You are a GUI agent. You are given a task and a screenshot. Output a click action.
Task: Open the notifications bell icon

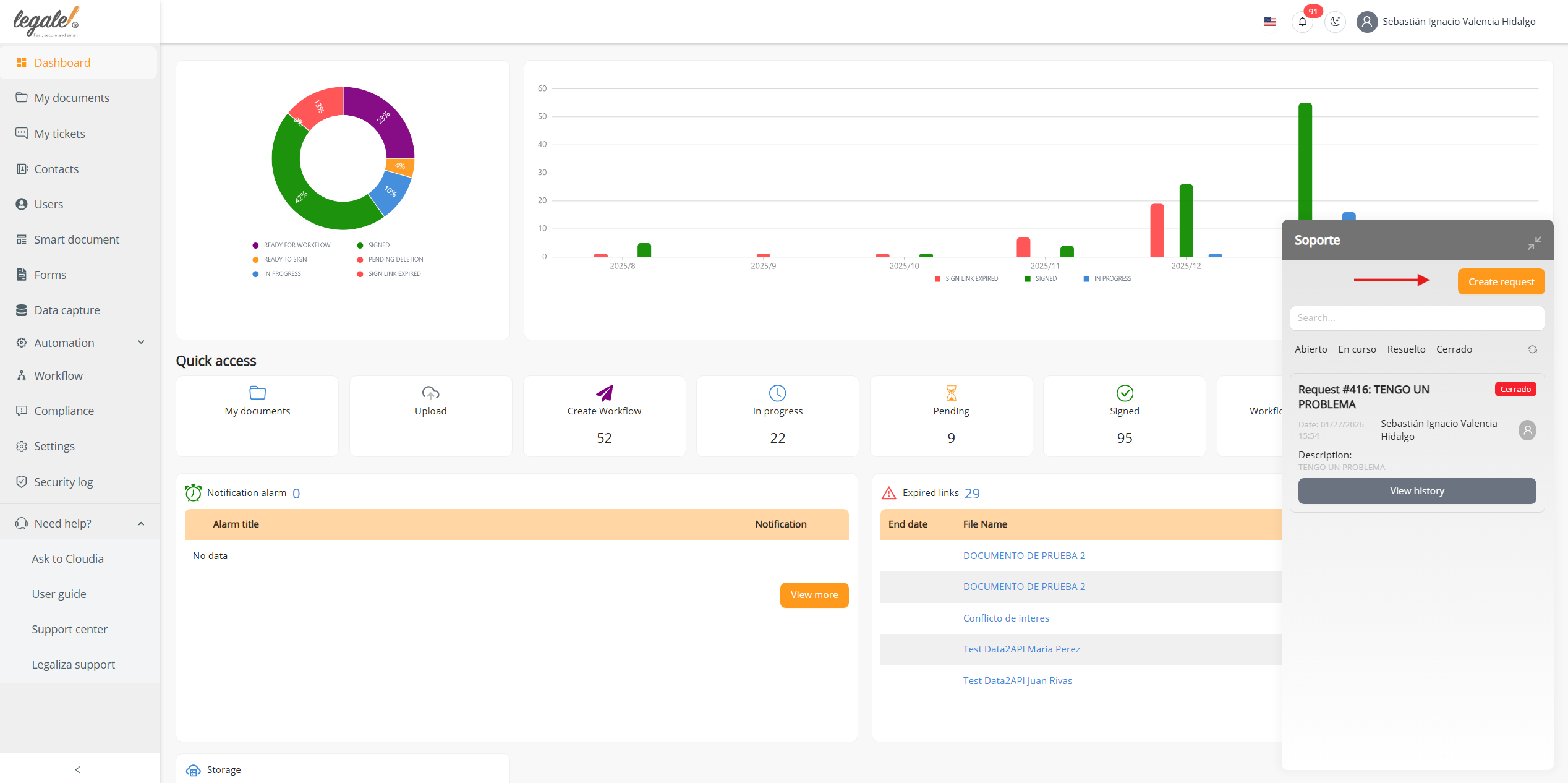[x=1302, y=22]
